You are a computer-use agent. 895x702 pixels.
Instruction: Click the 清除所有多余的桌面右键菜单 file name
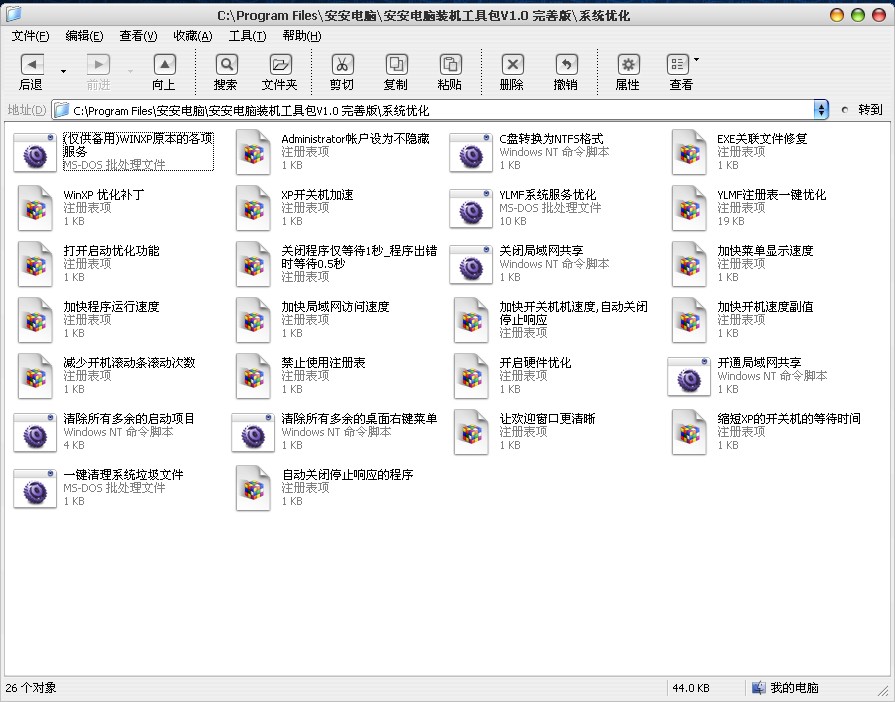coord(359,418)
